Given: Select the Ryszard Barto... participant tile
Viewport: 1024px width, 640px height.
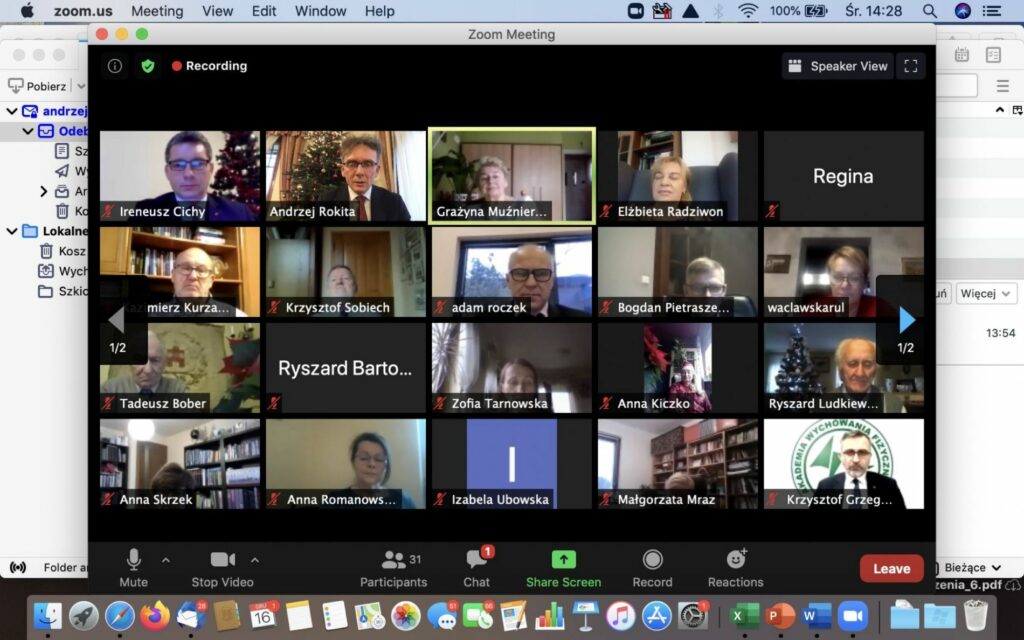Looking at the screenshot, I should pos(345,368).
